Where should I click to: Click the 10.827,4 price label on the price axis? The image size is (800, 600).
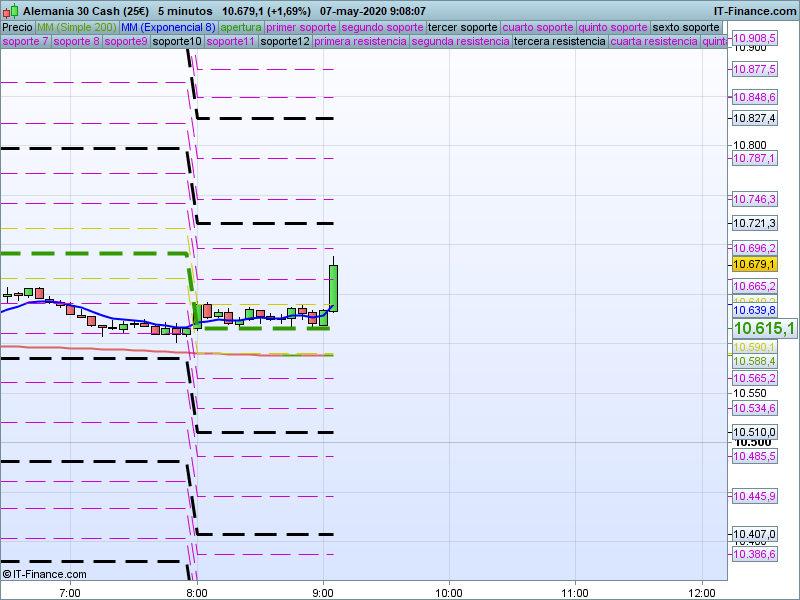tap(755, 118)
